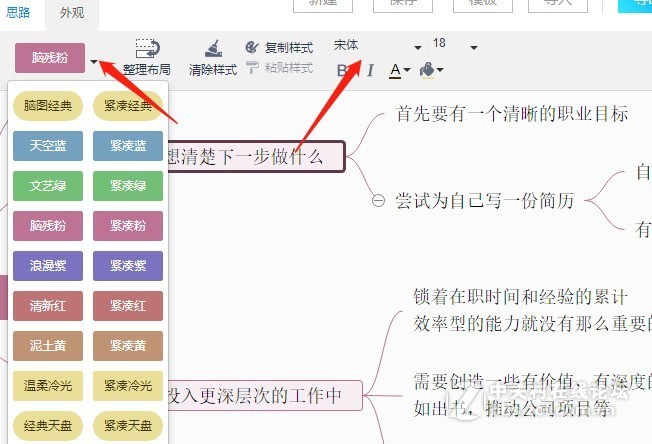
Task: Select the 清新红 theme
Action: pyautogui.click(x=48, y=306)
